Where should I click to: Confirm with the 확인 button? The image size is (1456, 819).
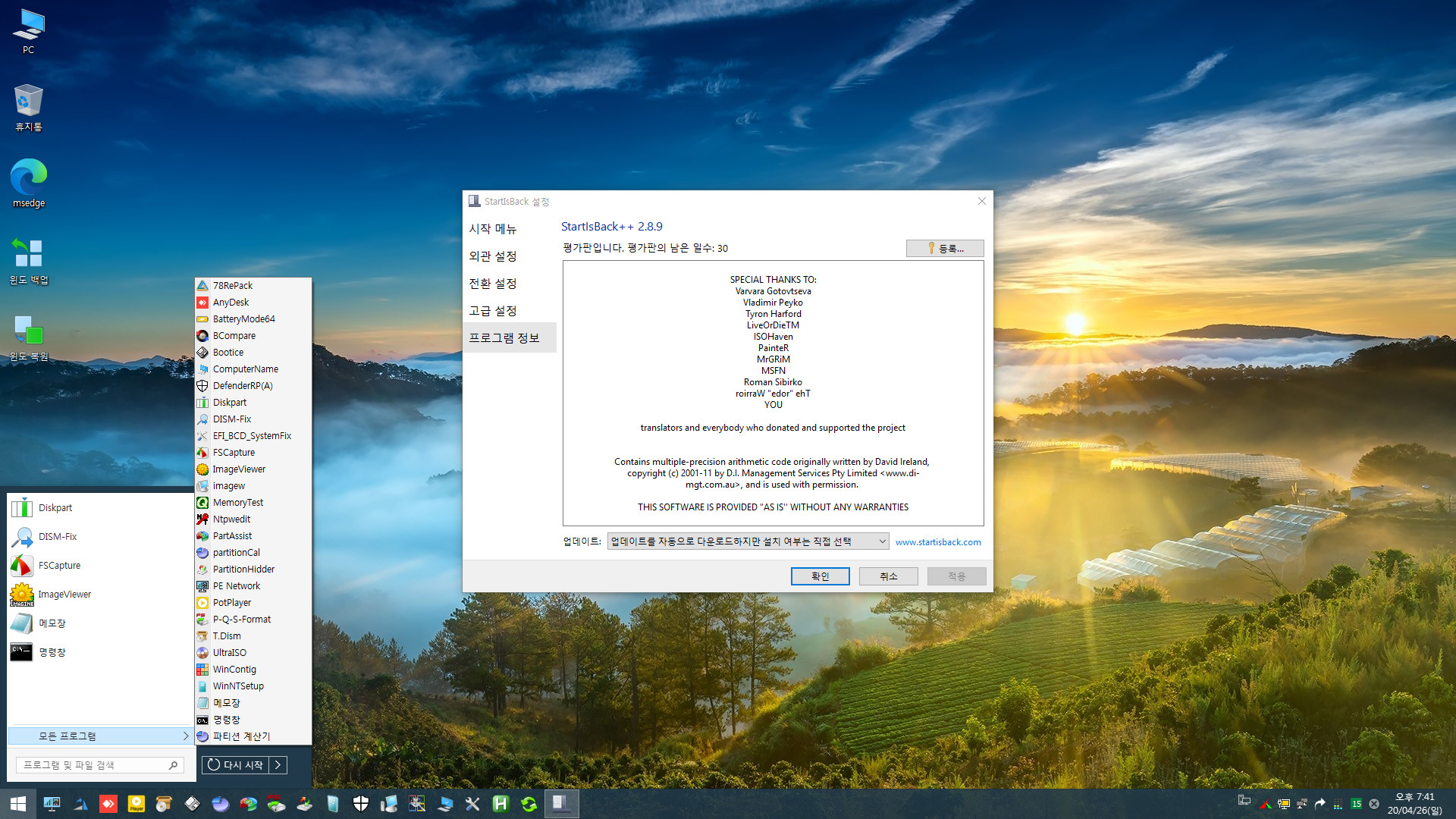821,576
